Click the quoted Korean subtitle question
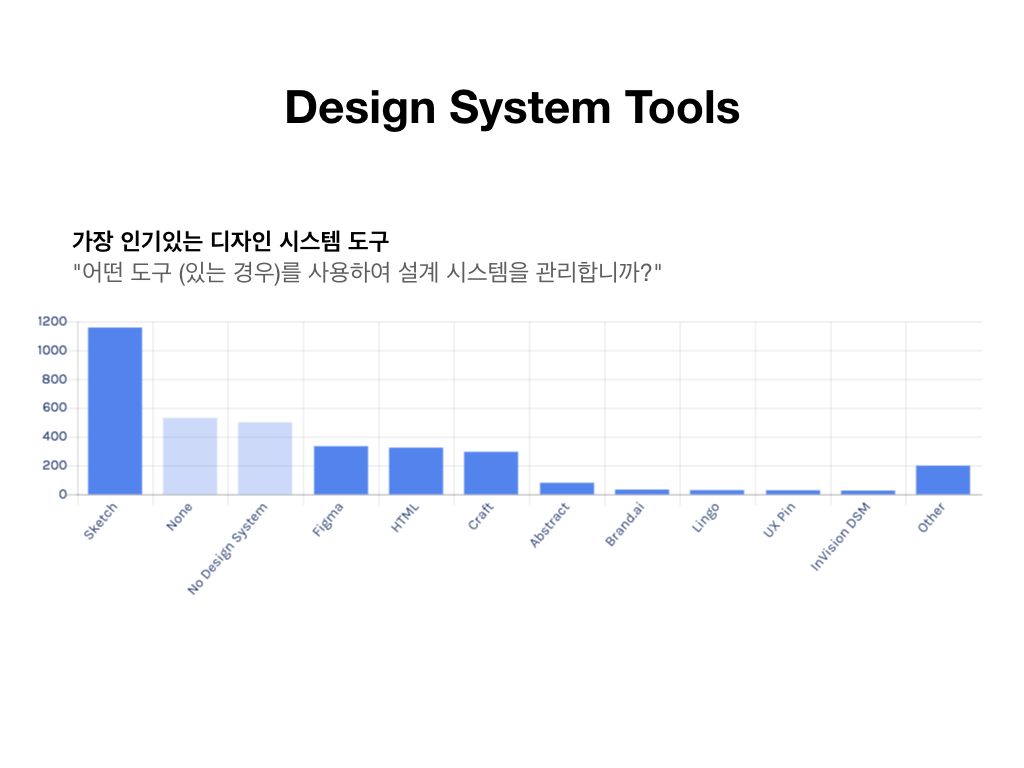The width and height of the screenshot is (1024, 768). click(x=367, y=272)
